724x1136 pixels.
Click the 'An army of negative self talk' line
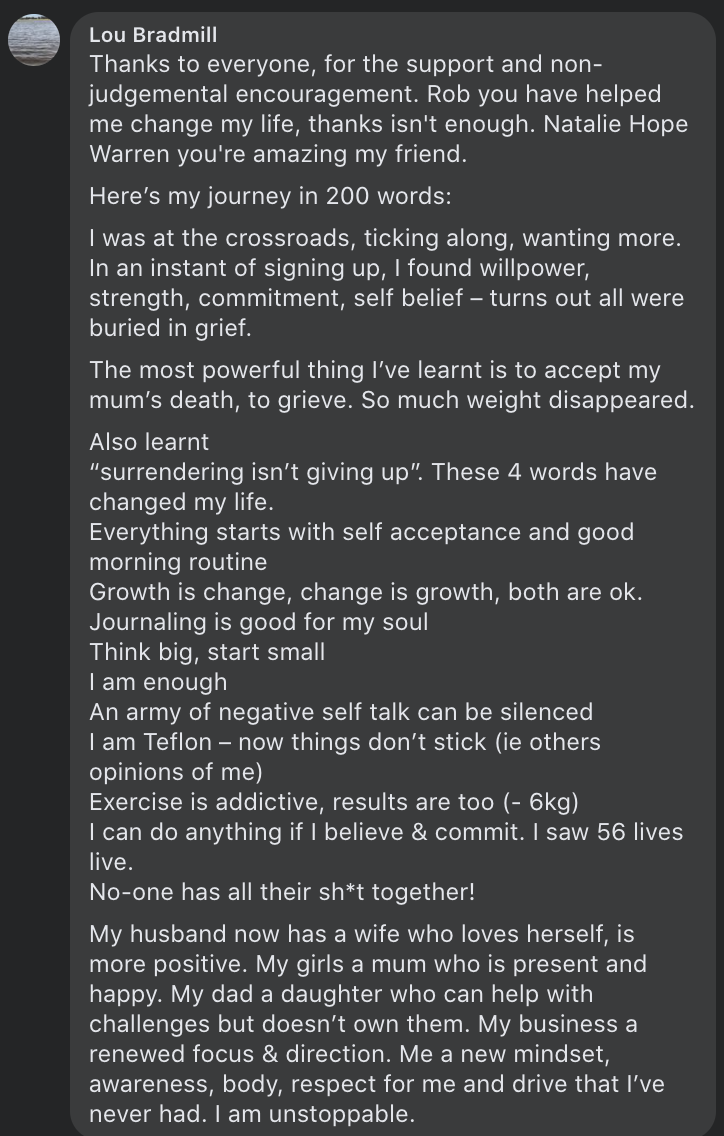click(341, 712)
